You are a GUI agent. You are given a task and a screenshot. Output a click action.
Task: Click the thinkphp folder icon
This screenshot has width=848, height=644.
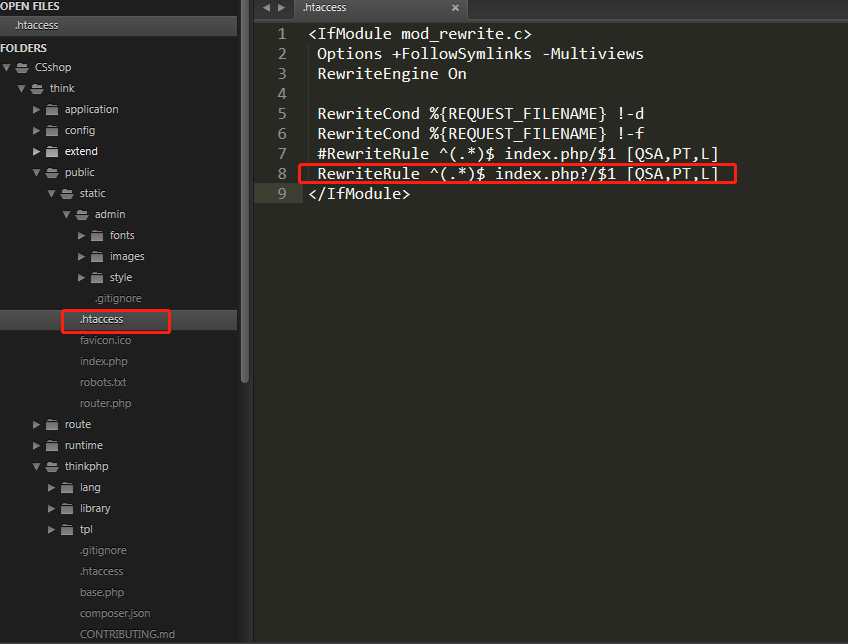tap(52, 467)
